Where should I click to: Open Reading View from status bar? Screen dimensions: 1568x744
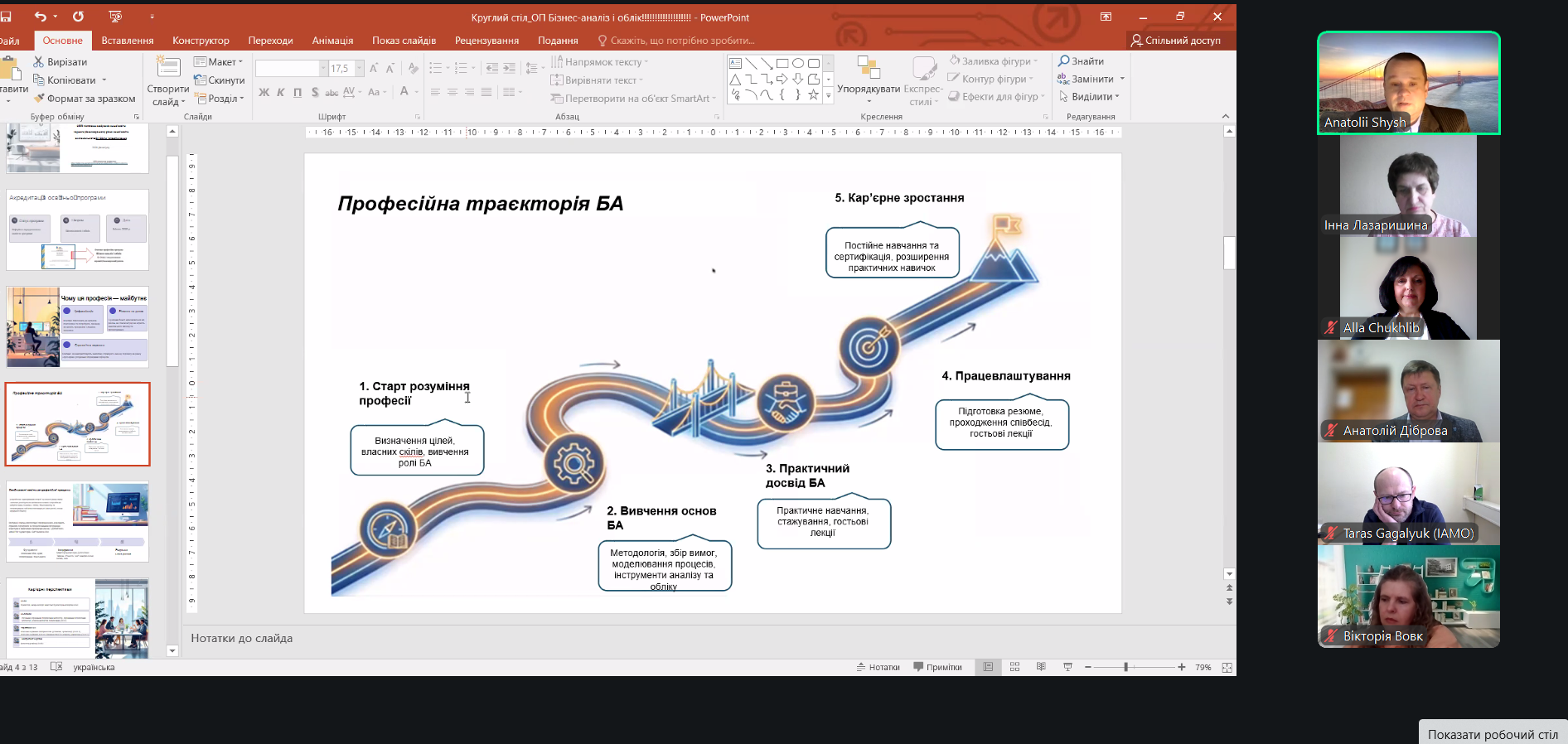click(x=1041, y=667)
